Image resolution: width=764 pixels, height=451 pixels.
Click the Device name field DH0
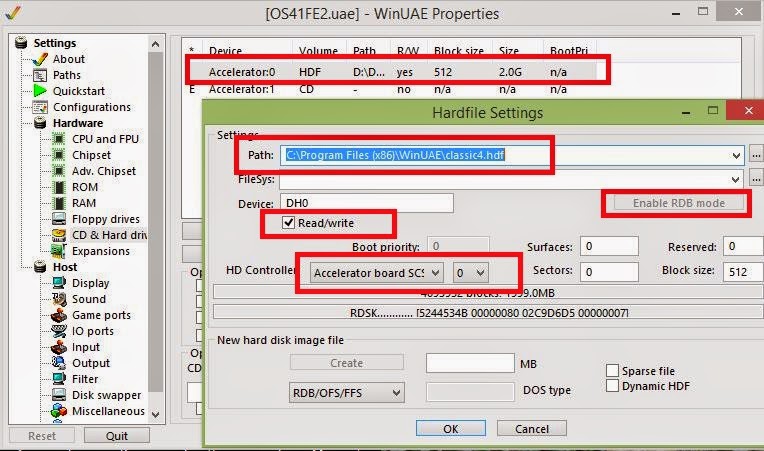coord(366,203)
